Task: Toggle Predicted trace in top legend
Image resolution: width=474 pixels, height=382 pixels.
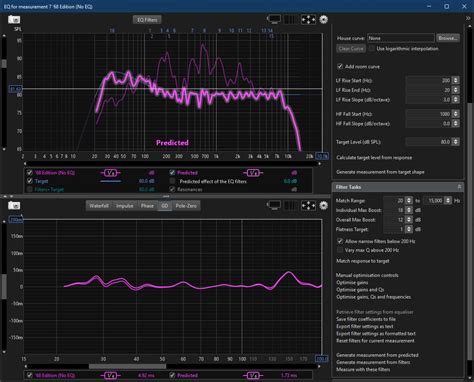Action: (172, 173)
